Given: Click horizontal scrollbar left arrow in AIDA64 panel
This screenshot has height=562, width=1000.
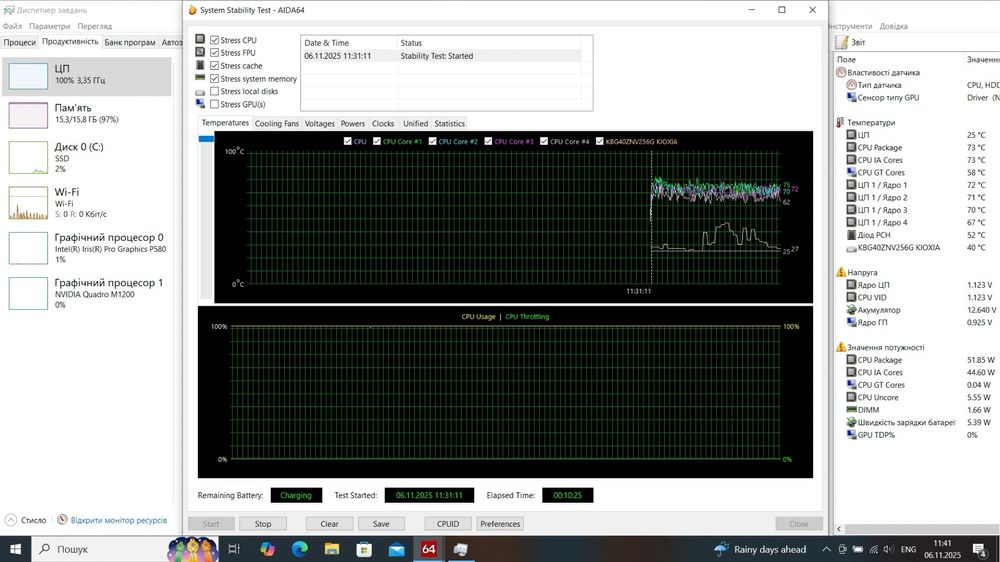Looking at the screenshot, I should 839,529.
